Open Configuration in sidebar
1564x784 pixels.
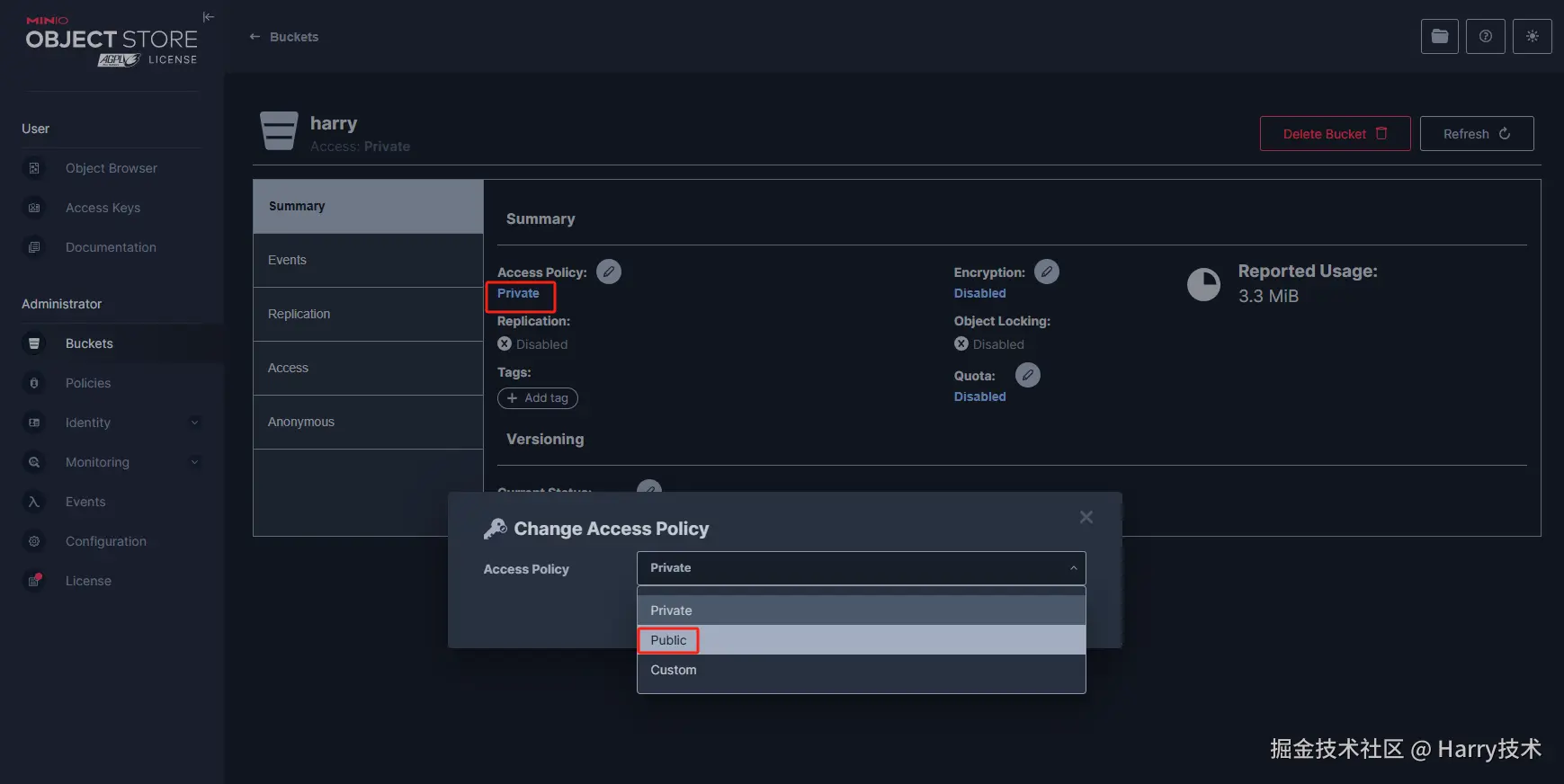(106, 541)
